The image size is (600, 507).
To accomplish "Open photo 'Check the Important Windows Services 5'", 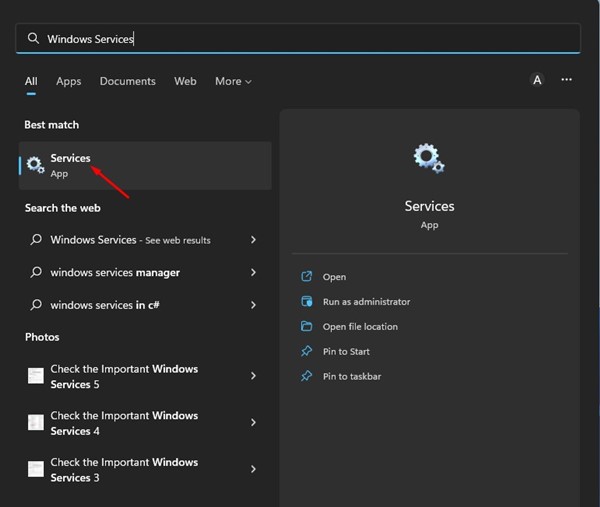I will point(124,376).
